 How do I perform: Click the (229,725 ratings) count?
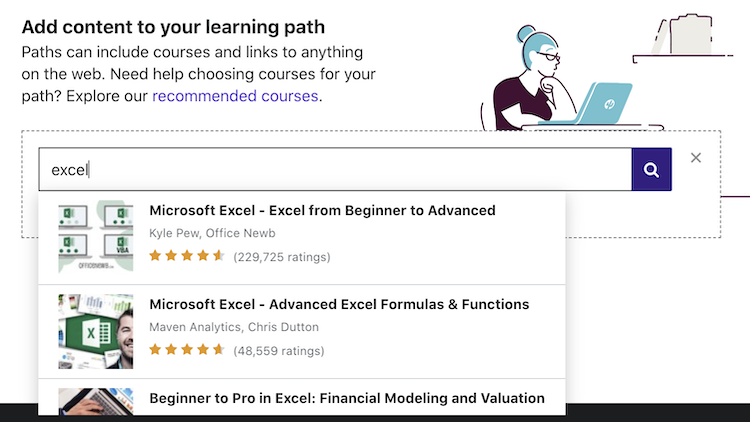281,257
